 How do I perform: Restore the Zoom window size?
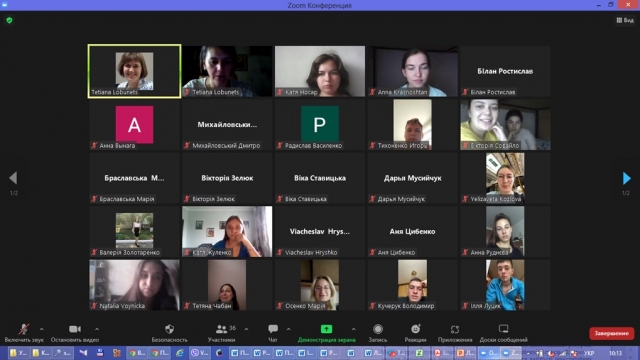(611, 5)
